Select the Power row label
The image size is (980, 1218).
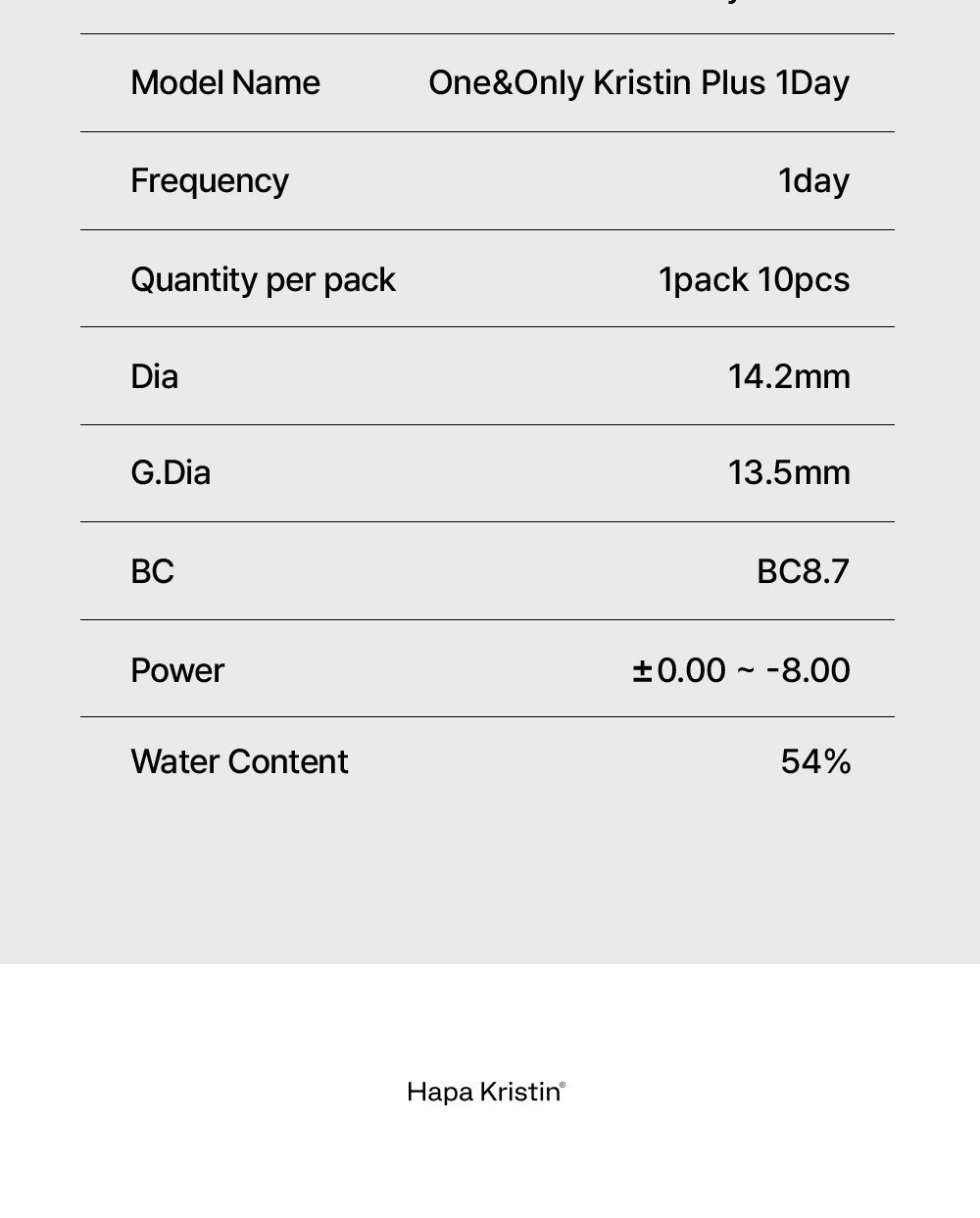[177, 670]
